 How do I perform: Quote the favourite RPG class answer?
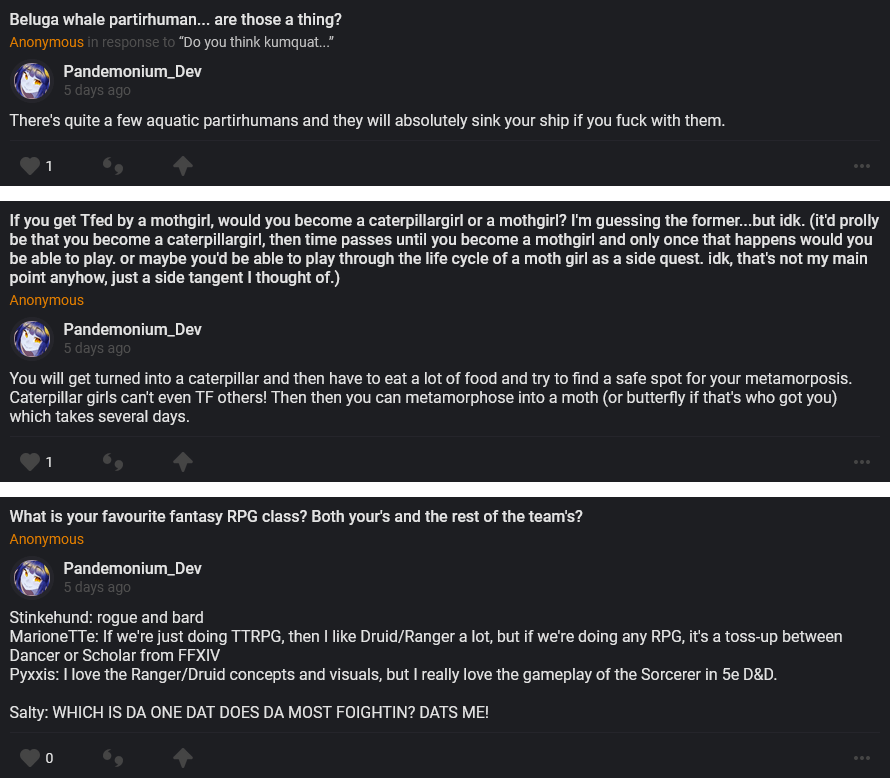(x=113, y=757)
